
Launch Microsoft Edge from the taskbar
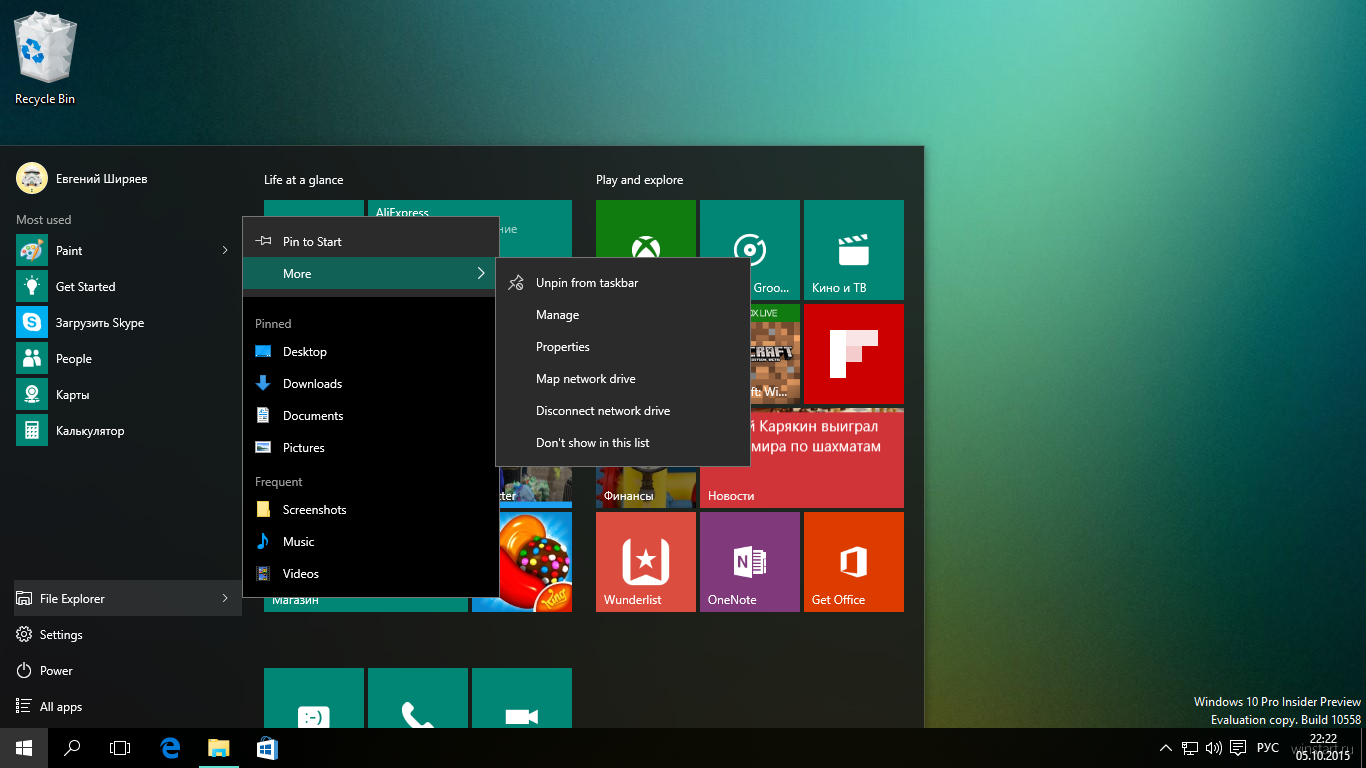[170, 748]
